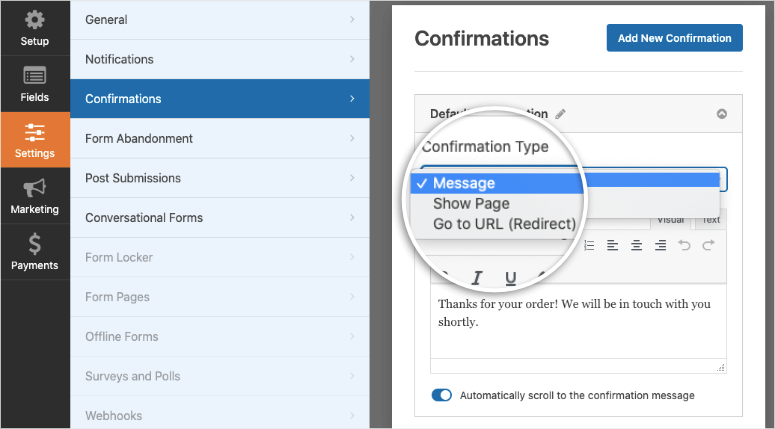The height and width of the screenshot is (429, 775).
Task: Open Conversational Forms settings
Action: tap(220, 217)
